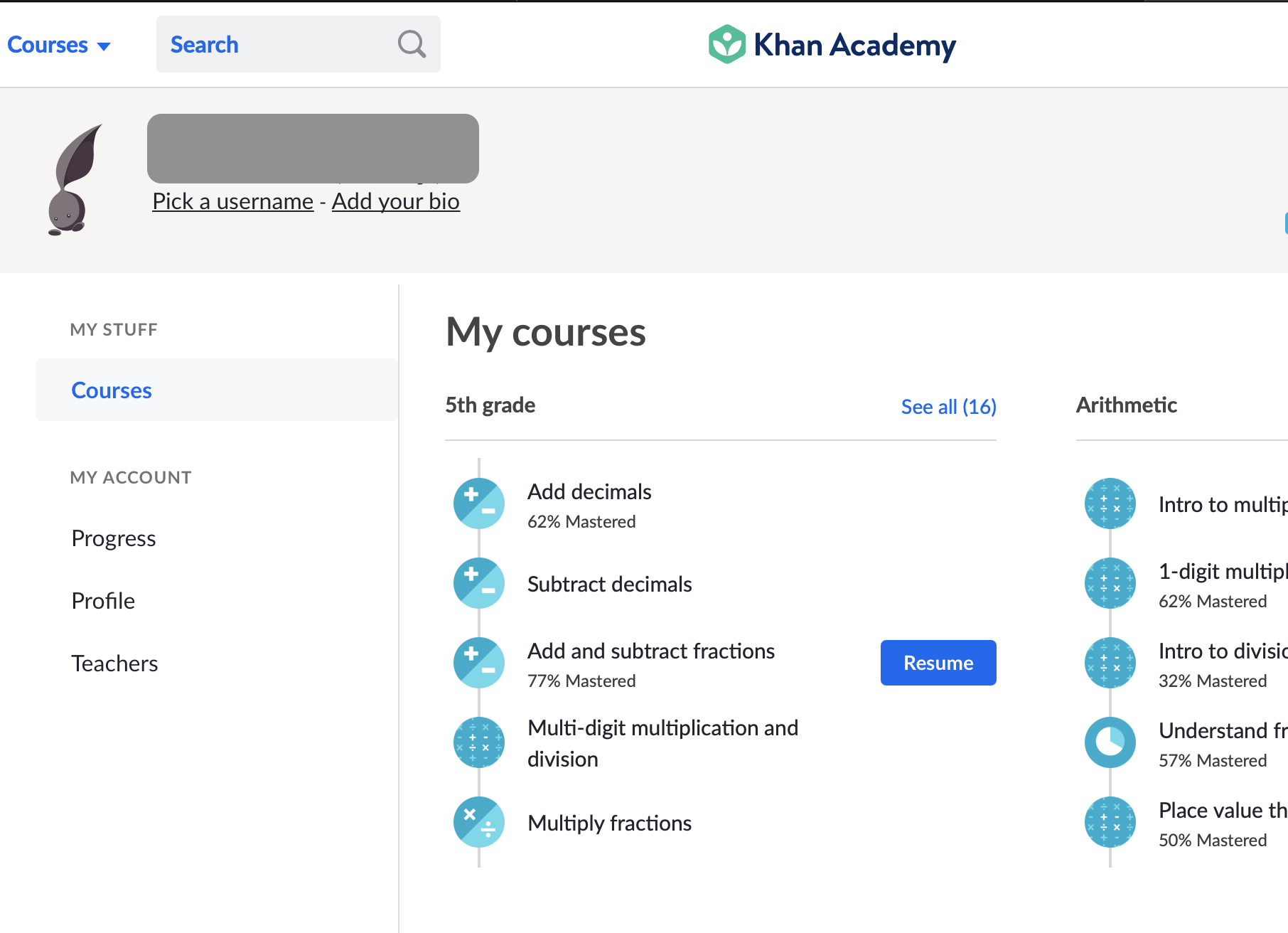Click the See all (16) link
This screenshot has height=933, width=1288.
click(x=948, y=407)
